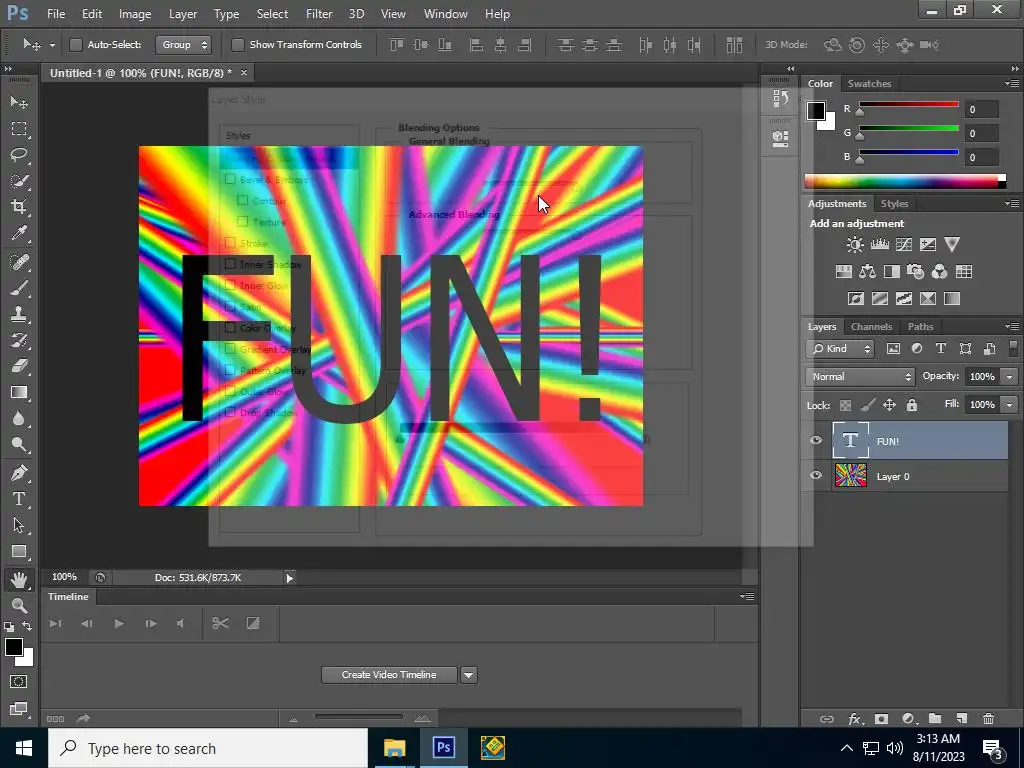Toggle lock image pixels

pos(867,406)
